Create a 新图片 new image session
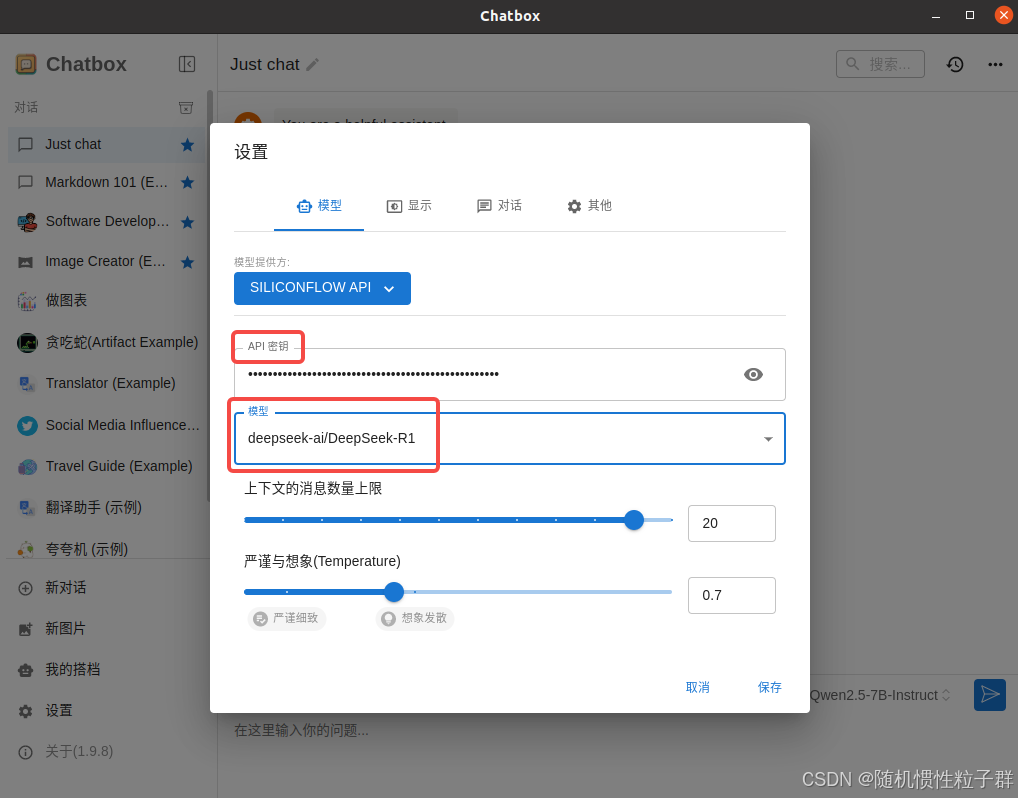 [x=107, y=629]
